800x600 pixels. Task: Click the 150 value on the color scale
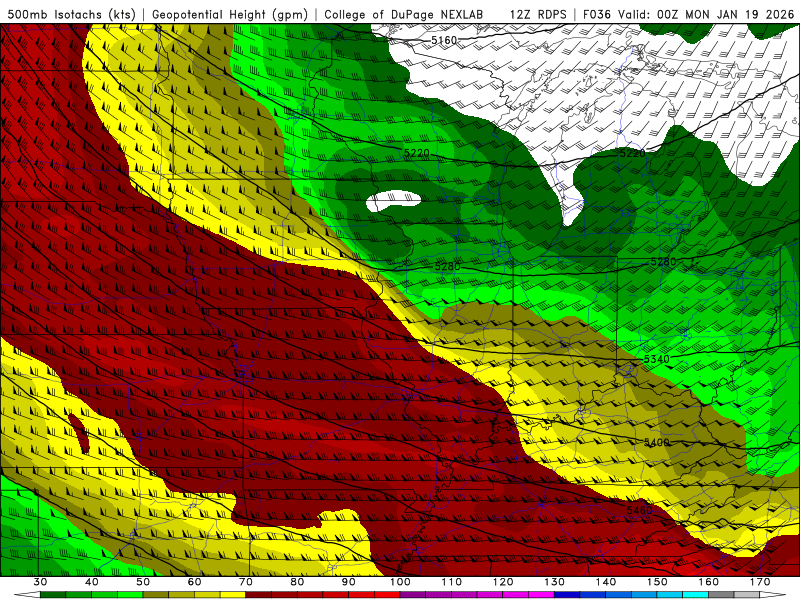point(657,582)
